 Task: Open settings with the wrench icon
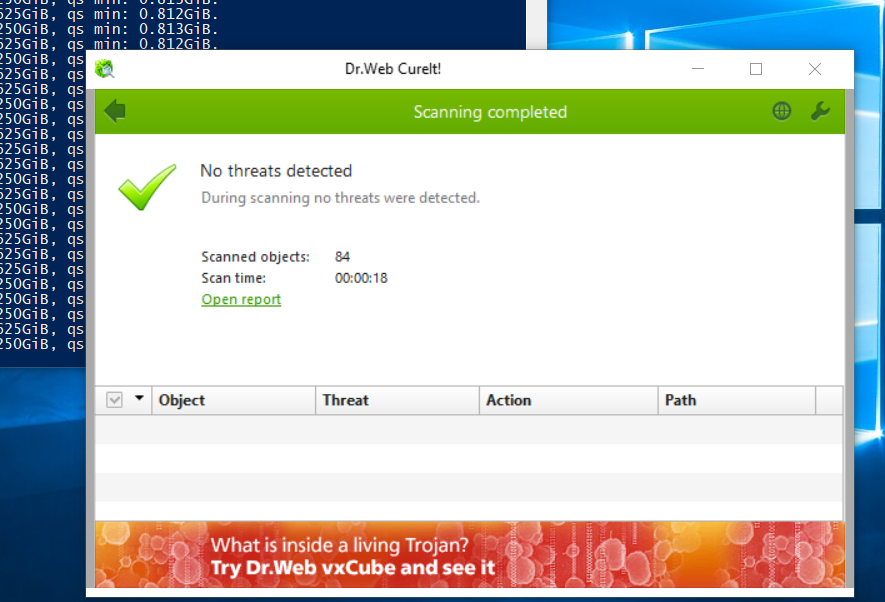pos(820,111)
